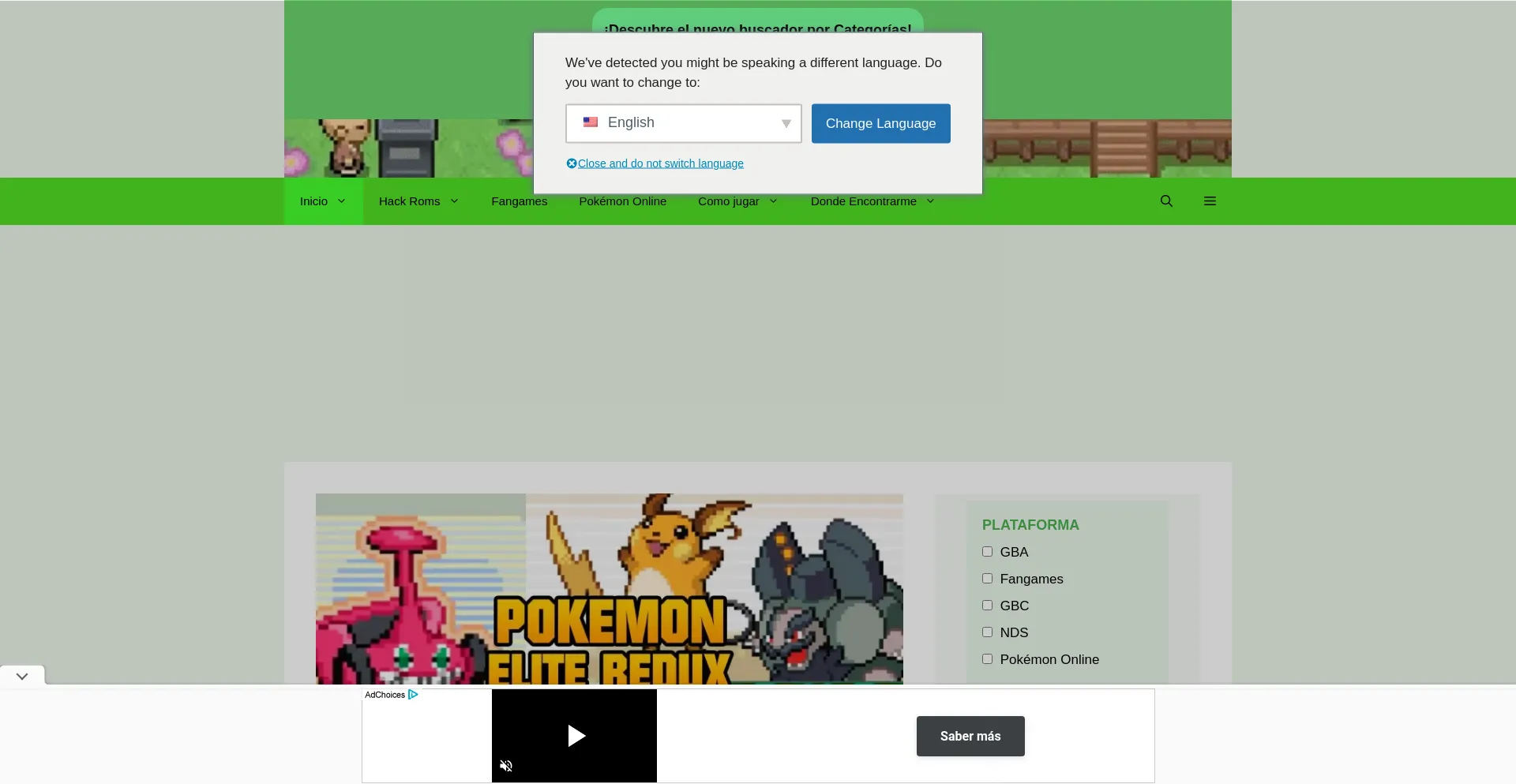Check the GBA platform checkbox
Image resolution: width=1516 pixels, height=784 pixels.
tap(987, 552)
